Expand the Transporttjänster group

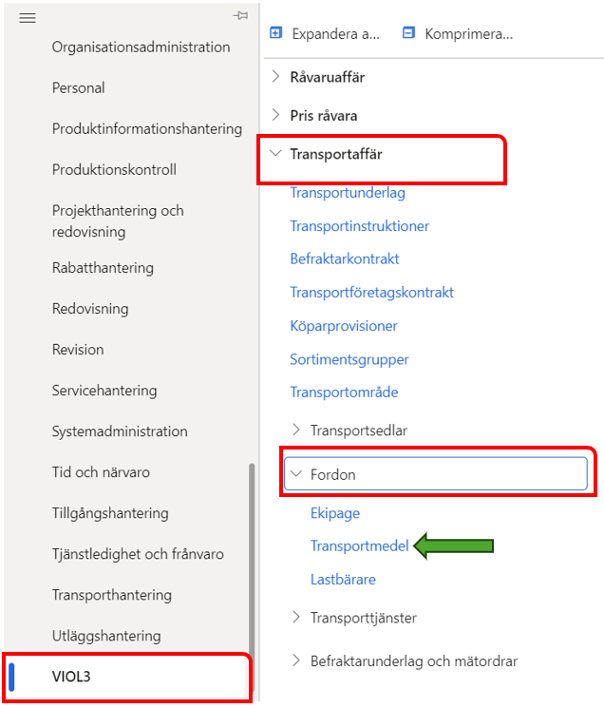click(x=296, y=617)
